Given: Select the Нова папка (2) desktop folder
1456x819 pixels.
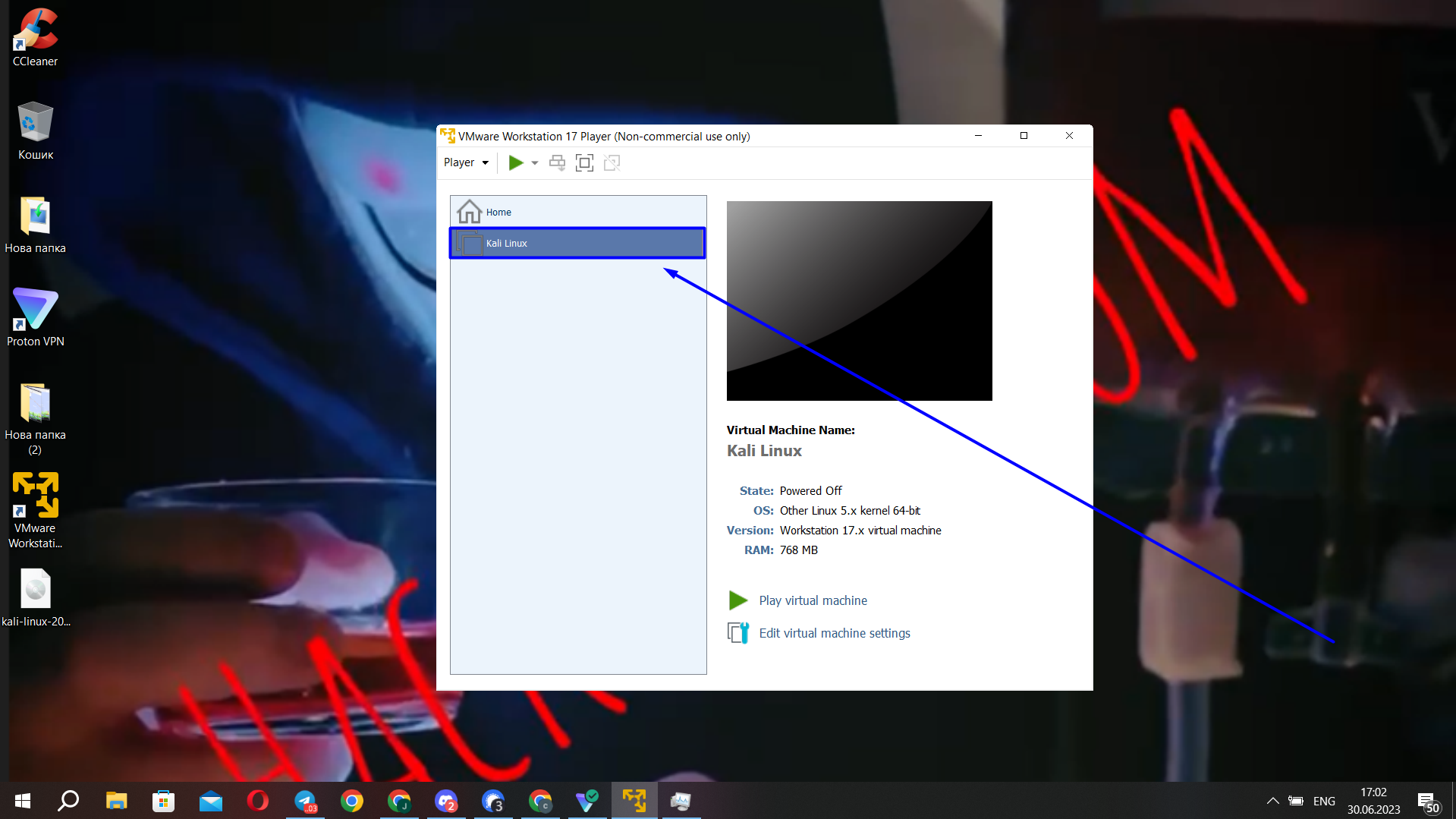Looking at the screenshot, I should [35, 419].
